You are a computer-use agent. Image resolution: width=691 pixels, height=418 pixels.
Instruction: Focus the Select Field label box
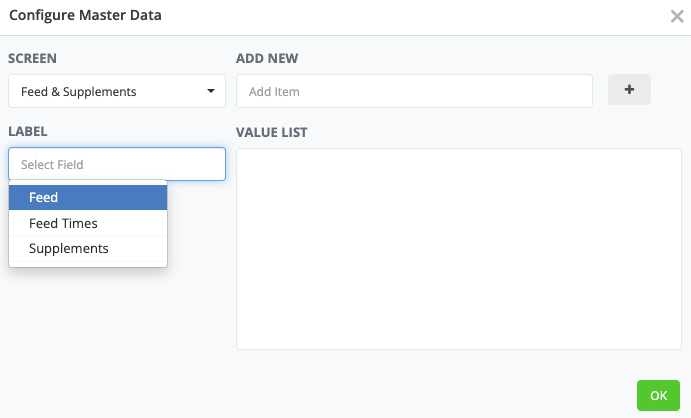[117, 164]
